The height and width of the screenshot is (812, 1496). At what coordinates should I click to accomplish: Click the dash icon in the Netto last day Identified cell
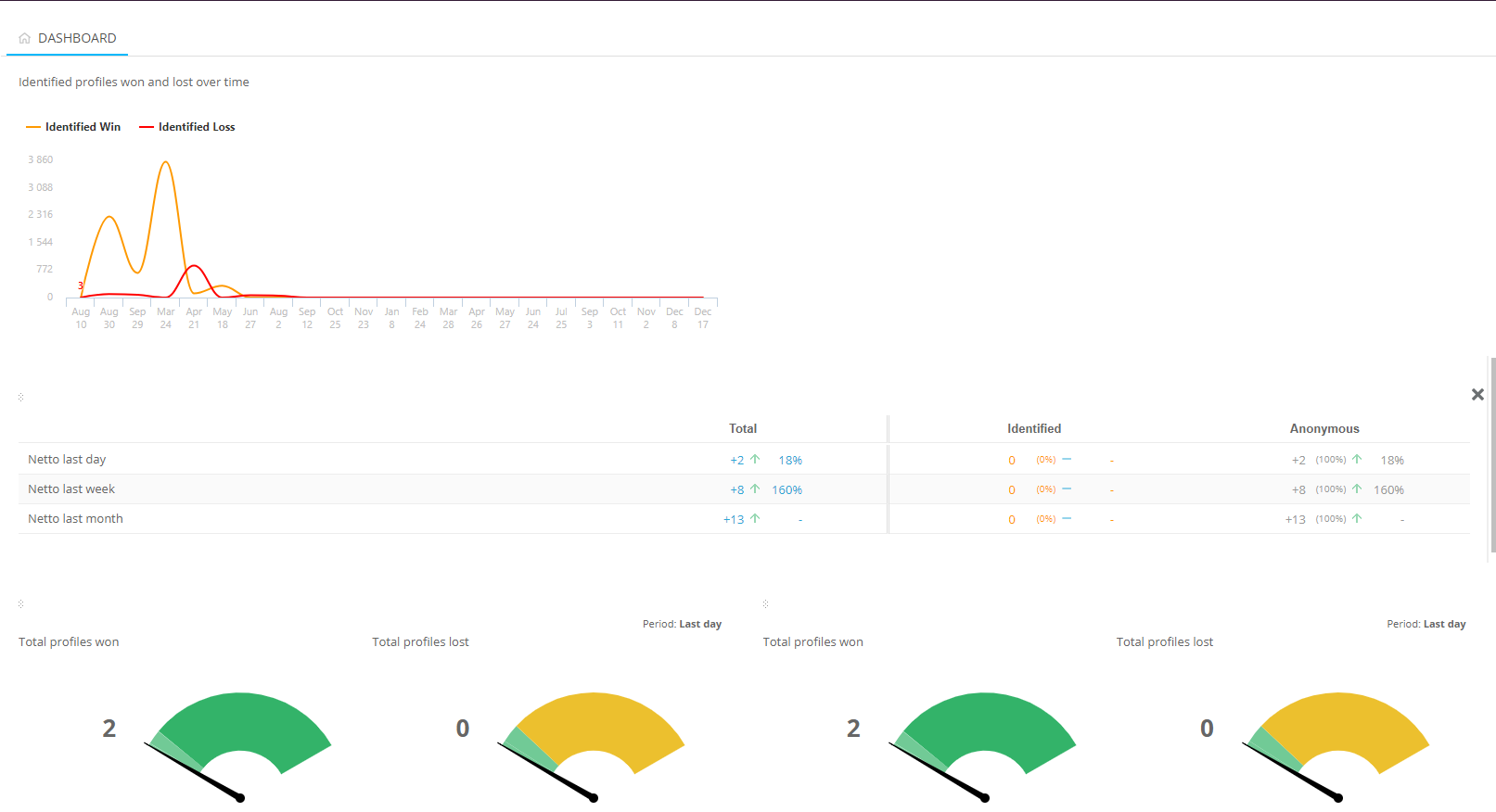tap(1067, 460)
